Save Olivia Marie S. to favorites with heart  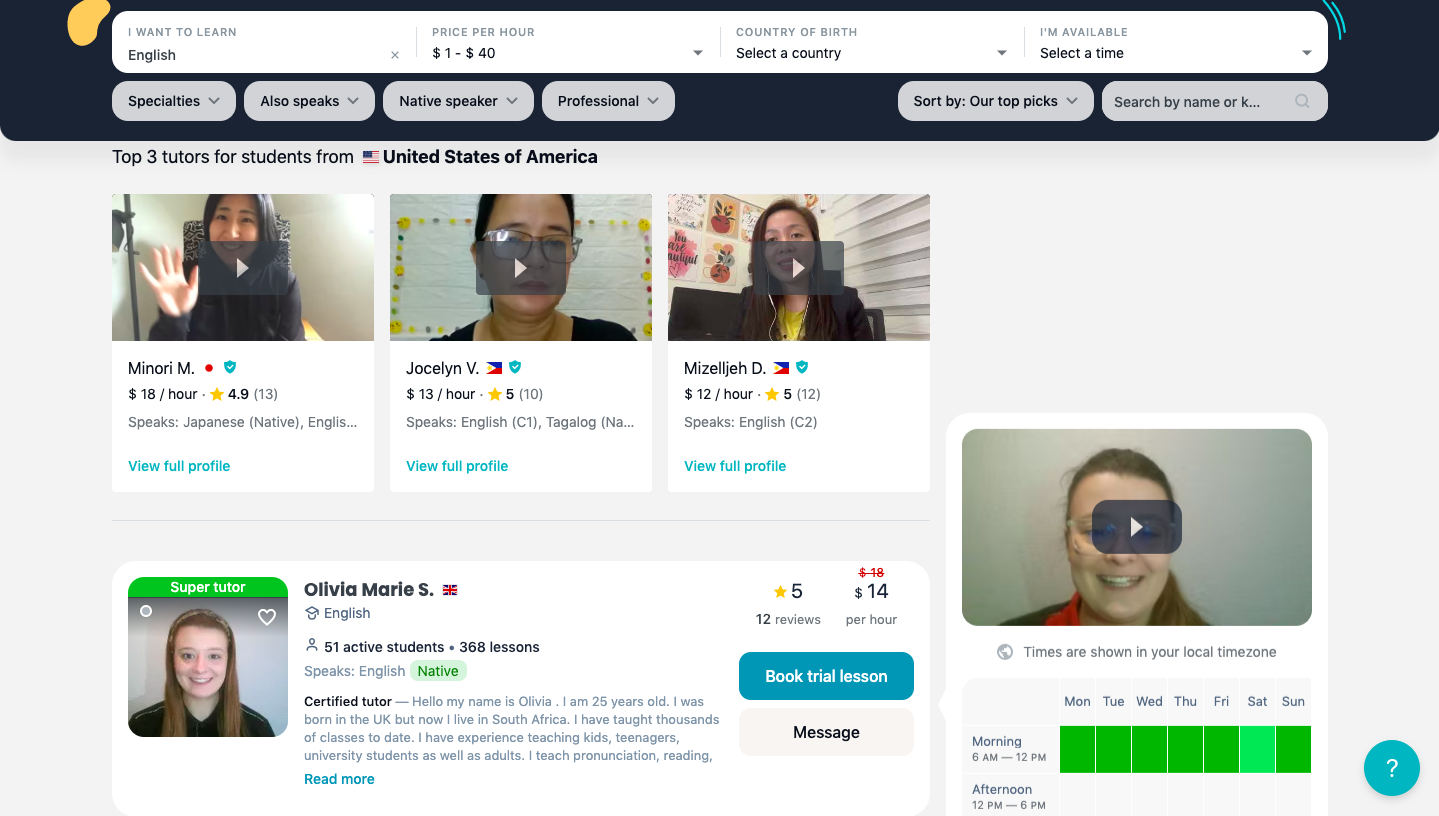pyautogui.click(x=267, y=617)
